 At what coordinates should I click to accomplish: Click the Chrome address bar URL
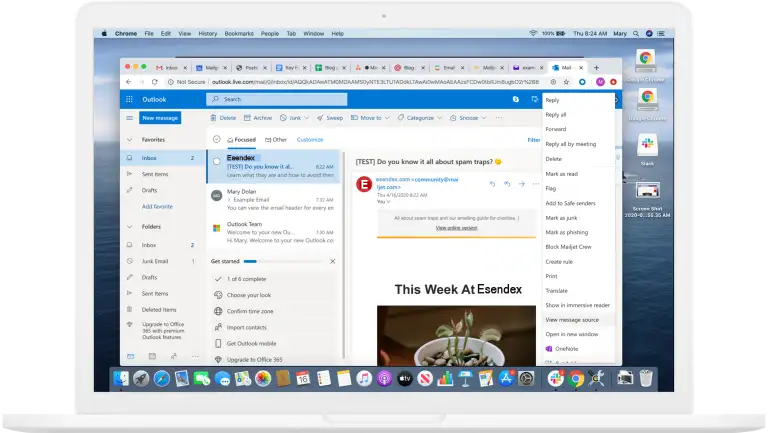[375, 82]
